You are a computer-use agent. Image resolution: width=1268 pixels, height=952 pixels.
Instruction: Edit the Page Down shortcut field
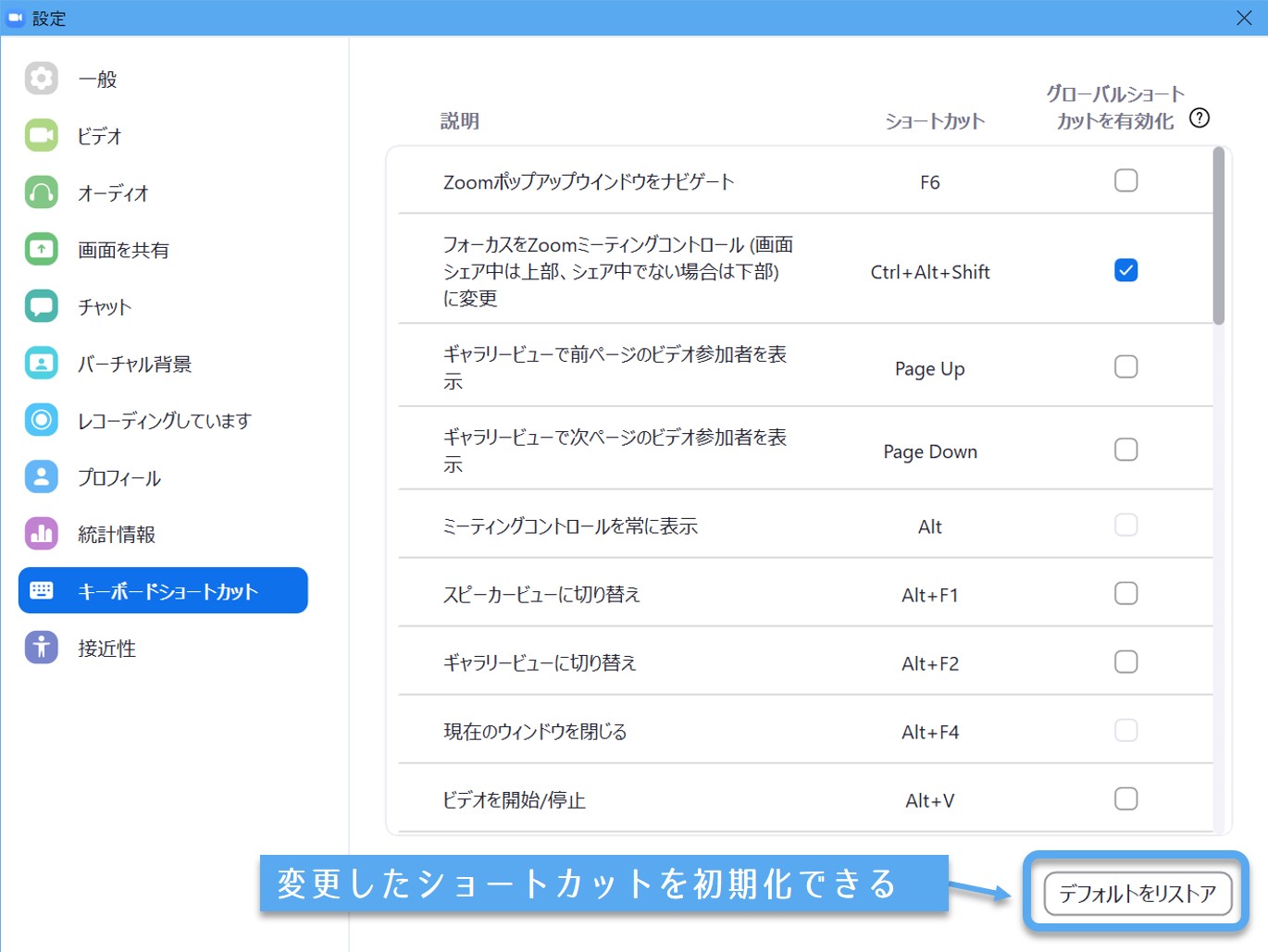(x=930, y=451)
